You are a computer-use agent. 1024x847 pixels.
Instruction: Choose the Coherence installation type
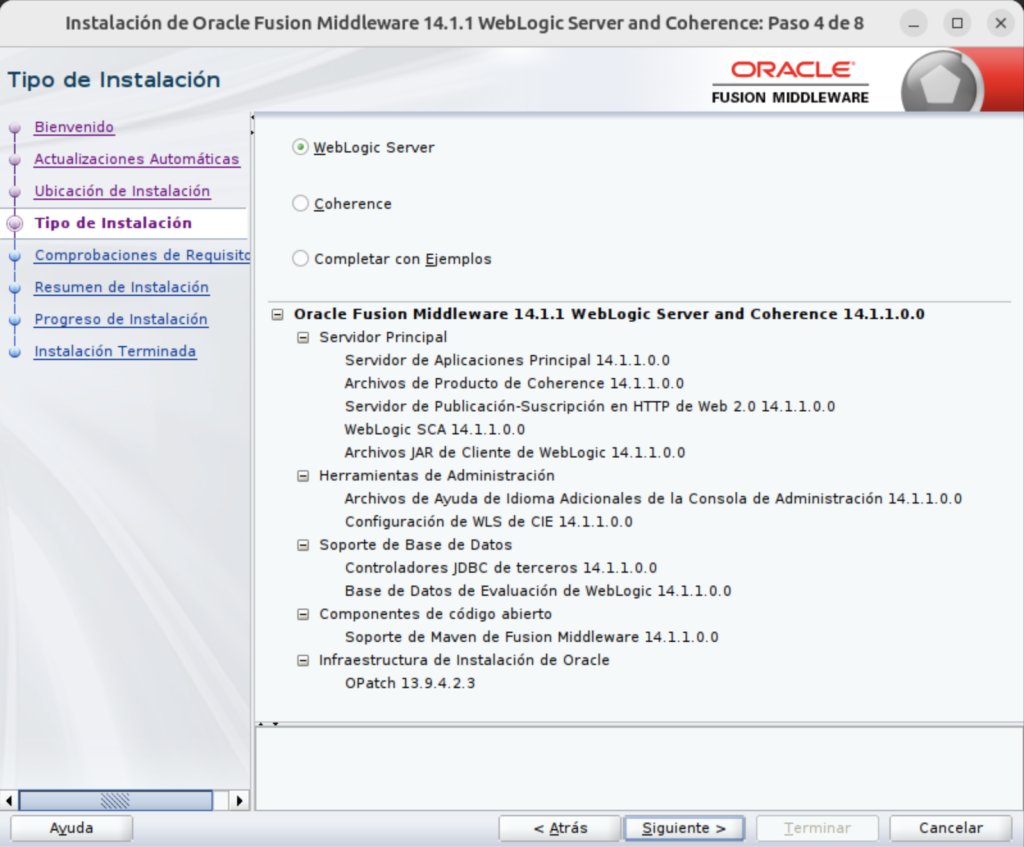pos(300,202)
